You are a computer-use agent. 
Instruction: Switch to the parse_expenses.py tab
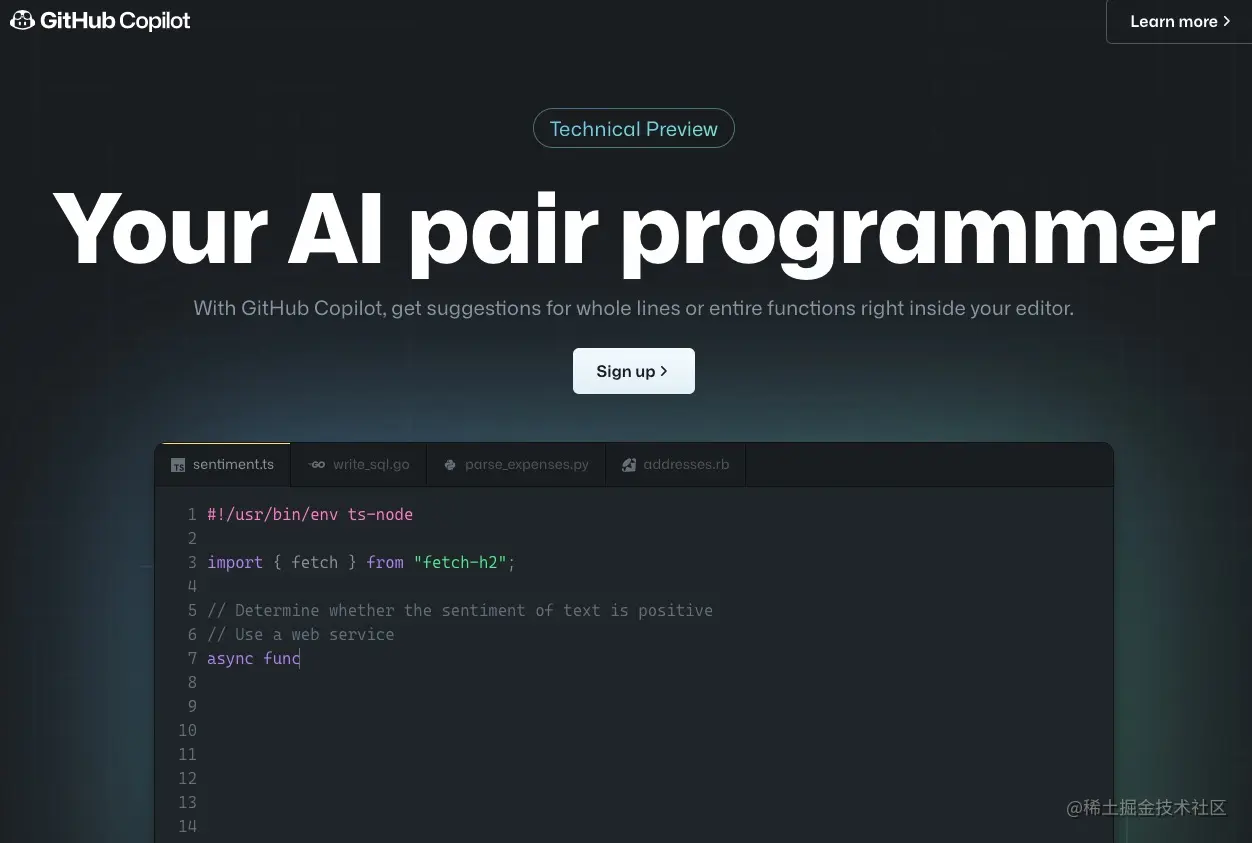(x=516, y=465)
